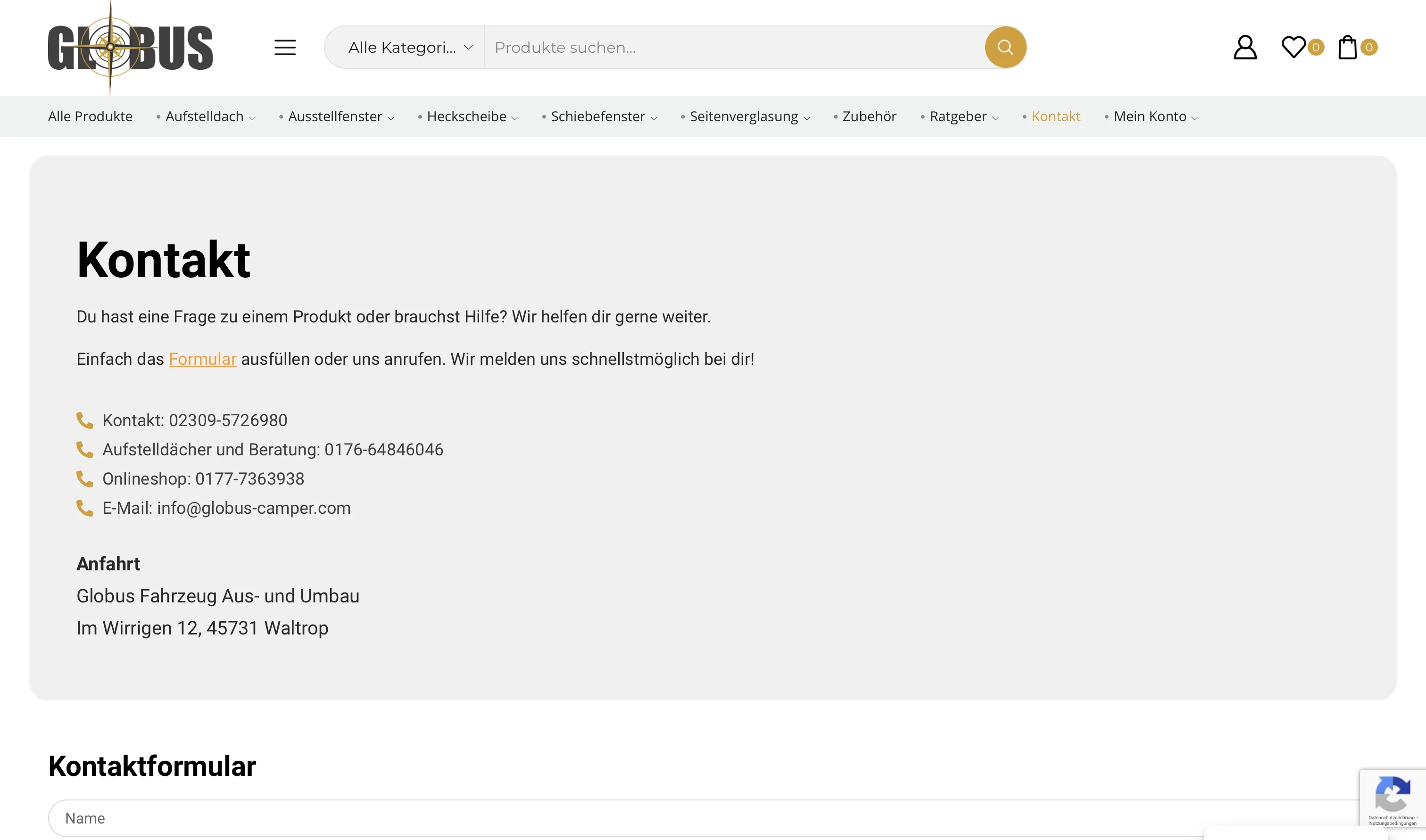Open the hamburger menu icon
Viewport: 1426px width, 840px height.
285,48
